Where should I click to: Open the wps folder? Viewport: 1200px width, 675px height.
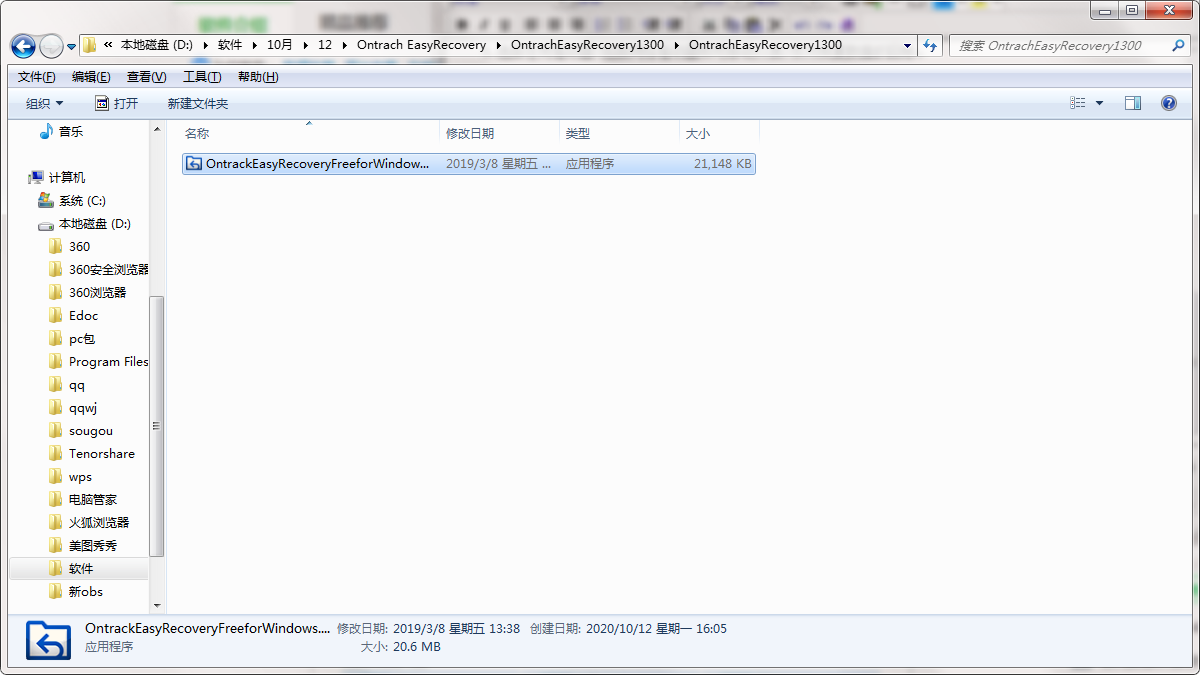click(x=80, y=476)
